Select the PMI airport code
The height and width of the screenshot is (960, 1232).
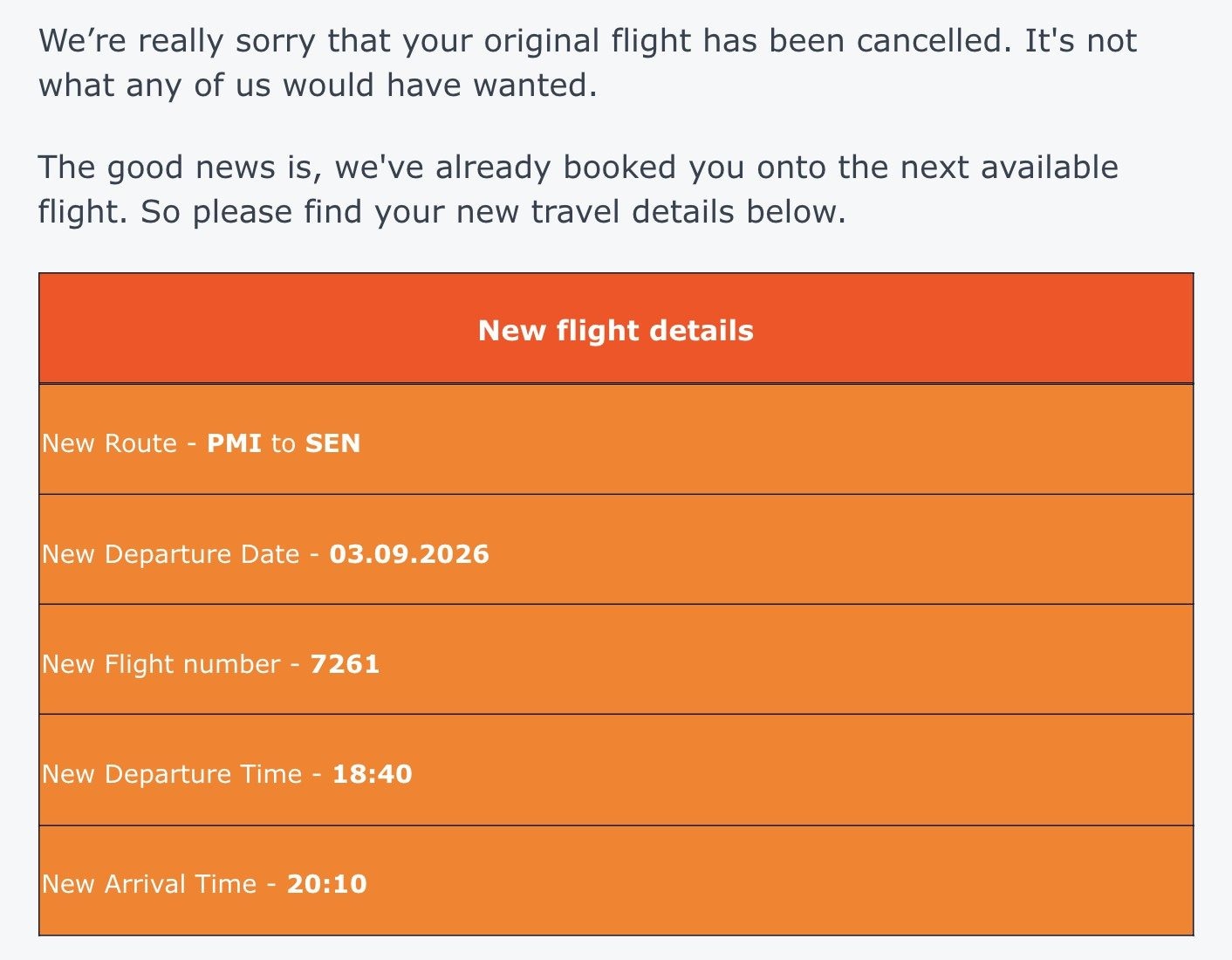(x=234, y=443)
